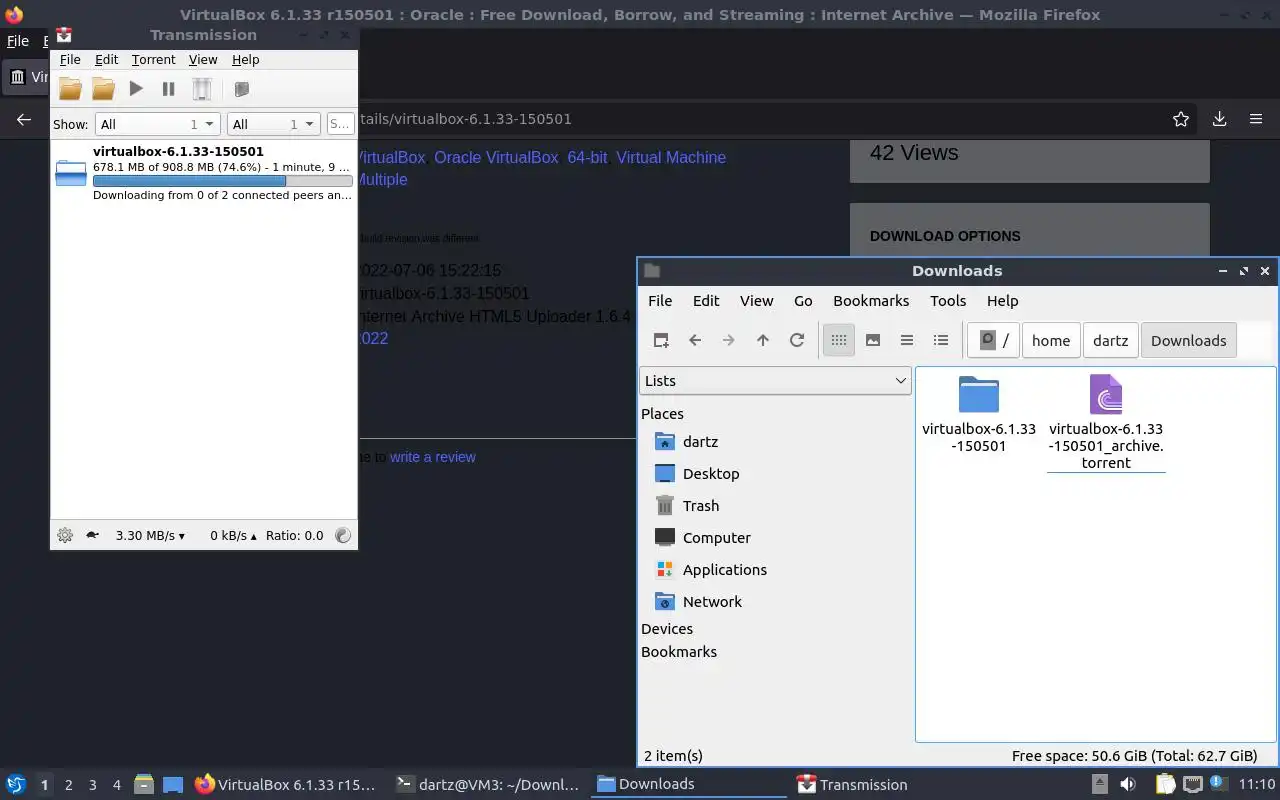
Task: Click the Firefox back arrow
Action: coord(24,119)
